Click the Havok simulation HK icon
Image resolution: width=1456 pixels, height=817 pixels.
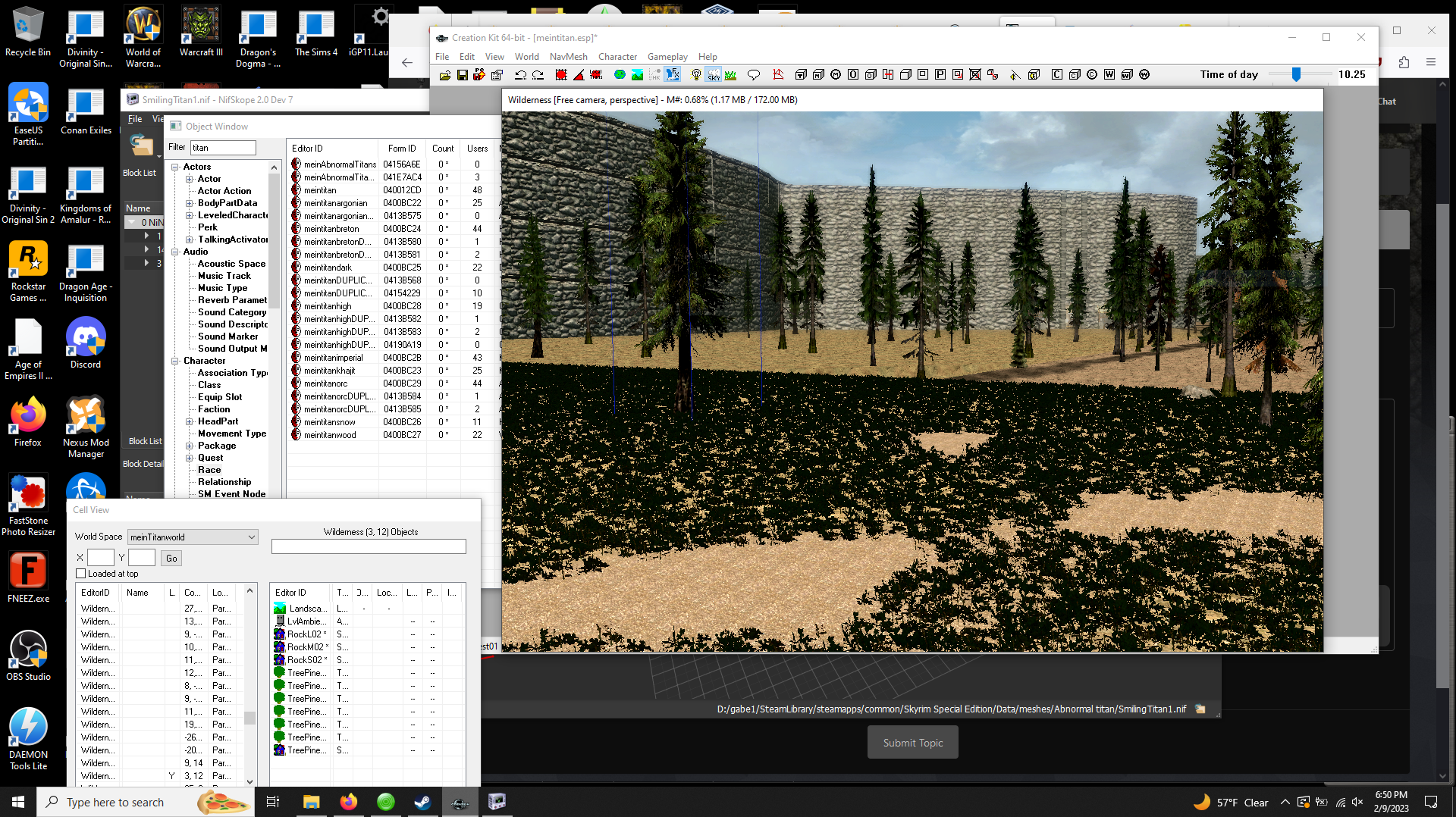point(655,75)
